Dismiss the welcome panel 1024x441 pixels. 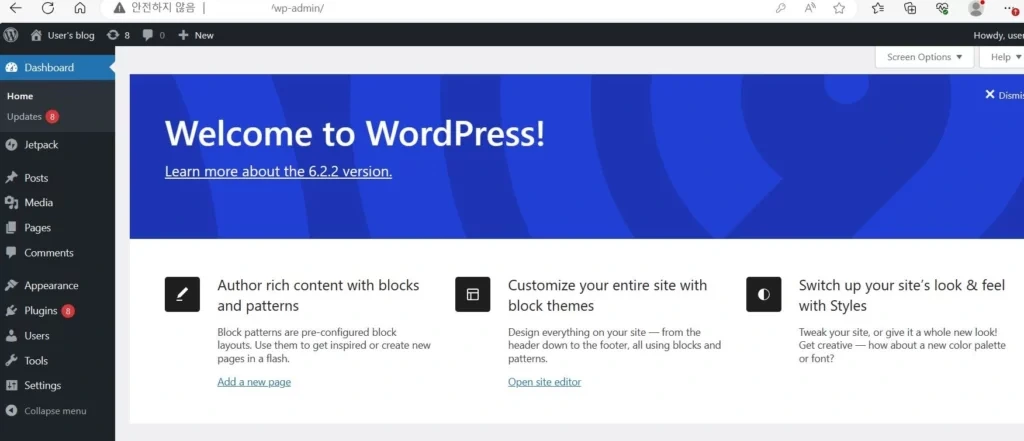point(1004,95)
